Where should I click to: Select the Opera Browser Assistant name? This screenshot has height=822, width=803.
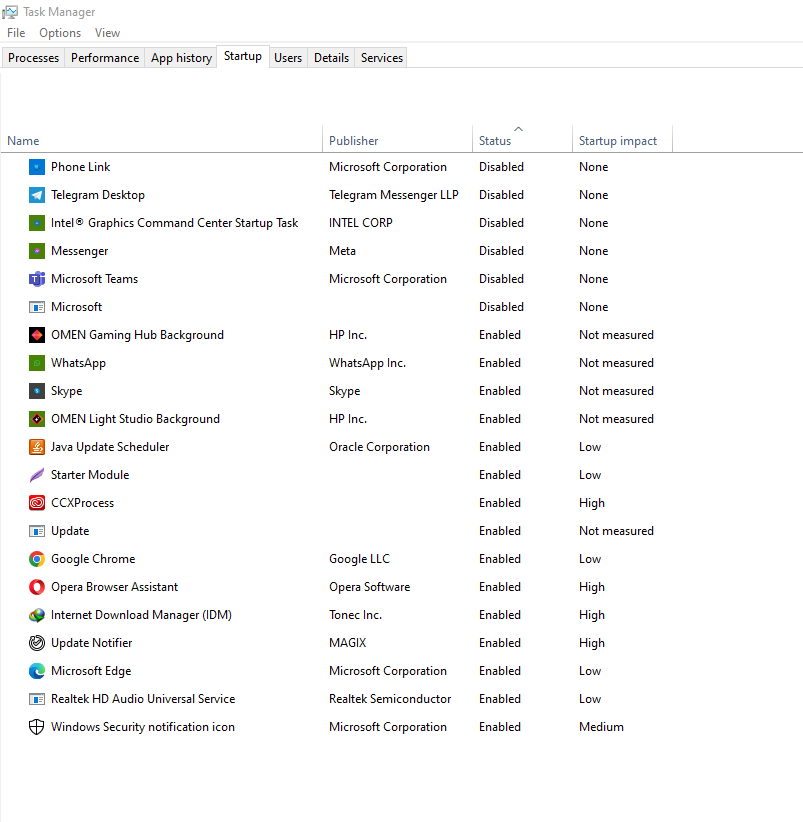114,587
